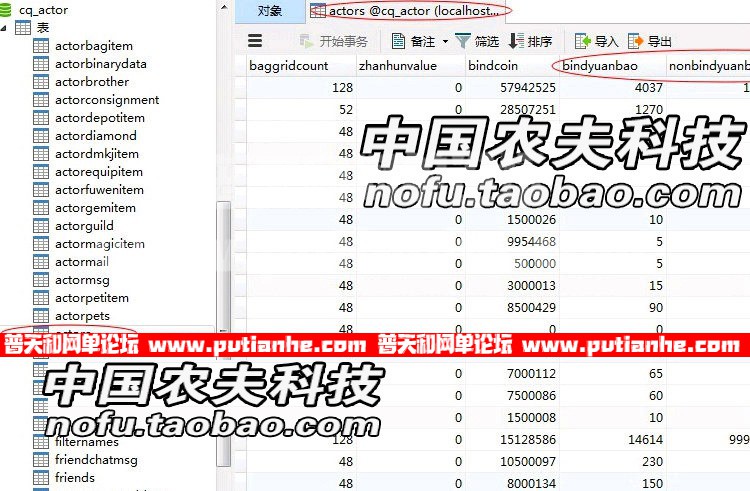Select the filternames table name

pos(87,442)
